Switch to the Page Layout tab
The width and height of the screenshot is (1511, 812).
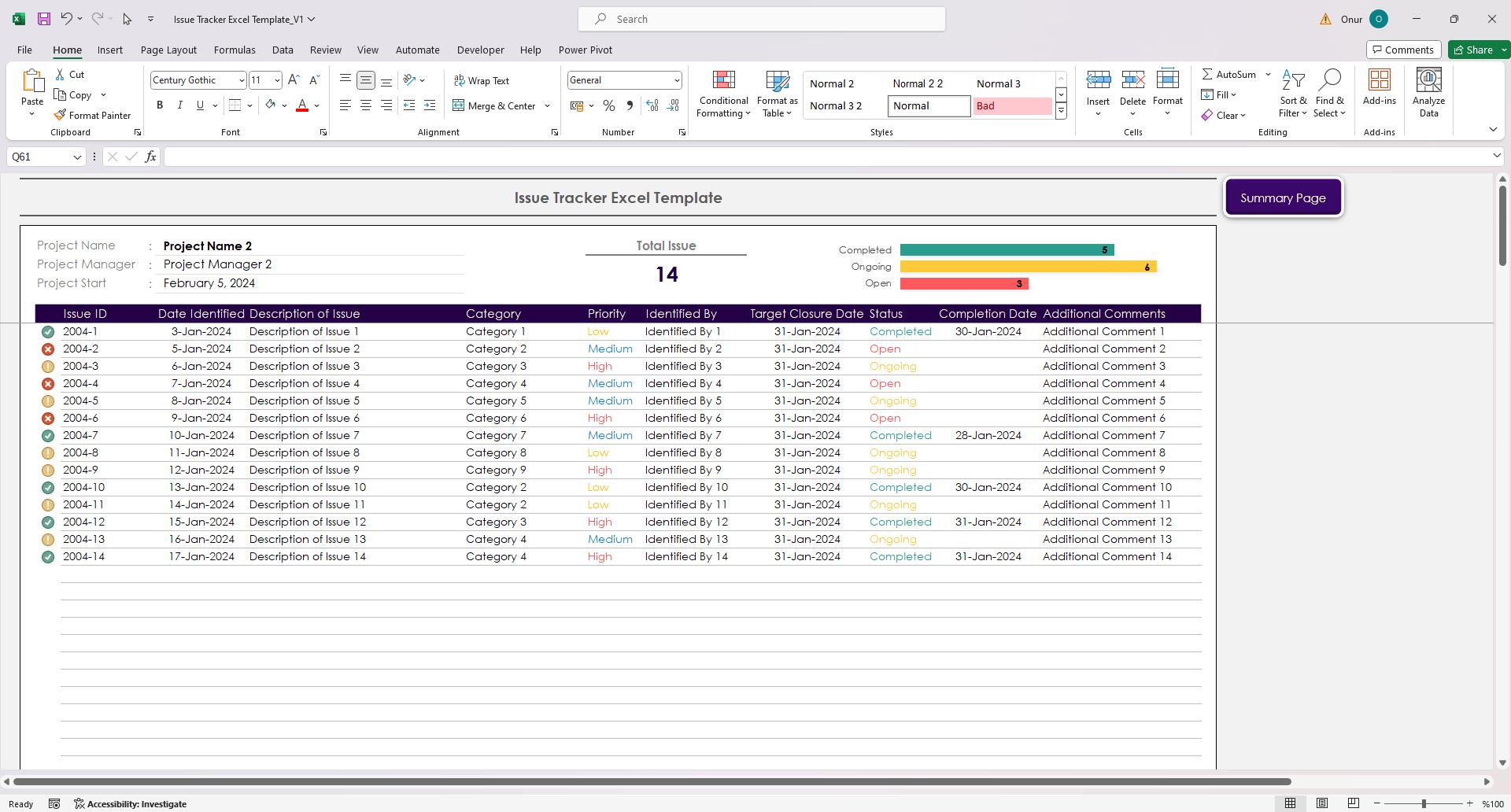pyautogui.click(x=168, y=50)
